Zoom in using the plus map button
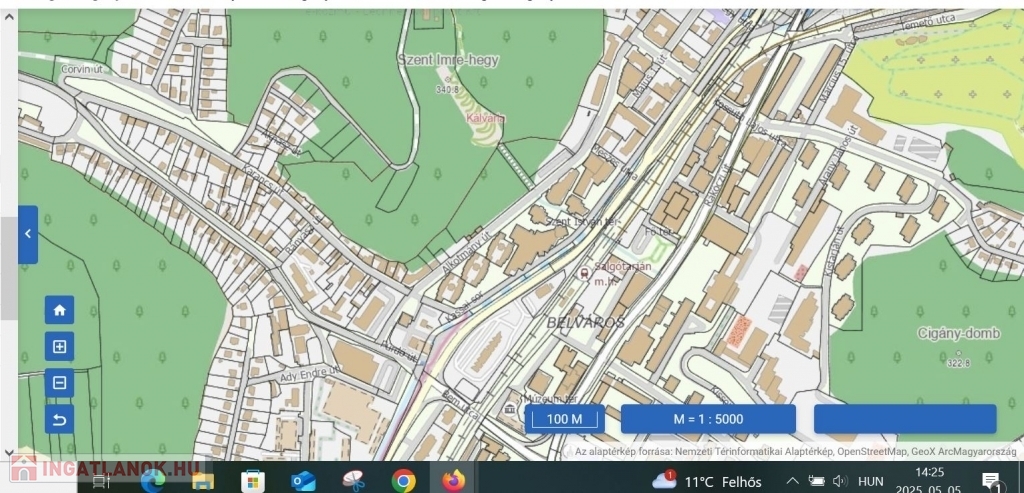1024x493 pixels. tap(59, 347)
